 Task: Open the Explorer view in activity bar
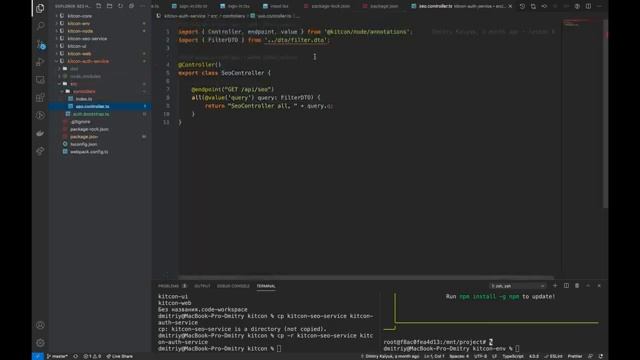pyautogui.click(x=40, y=8)
